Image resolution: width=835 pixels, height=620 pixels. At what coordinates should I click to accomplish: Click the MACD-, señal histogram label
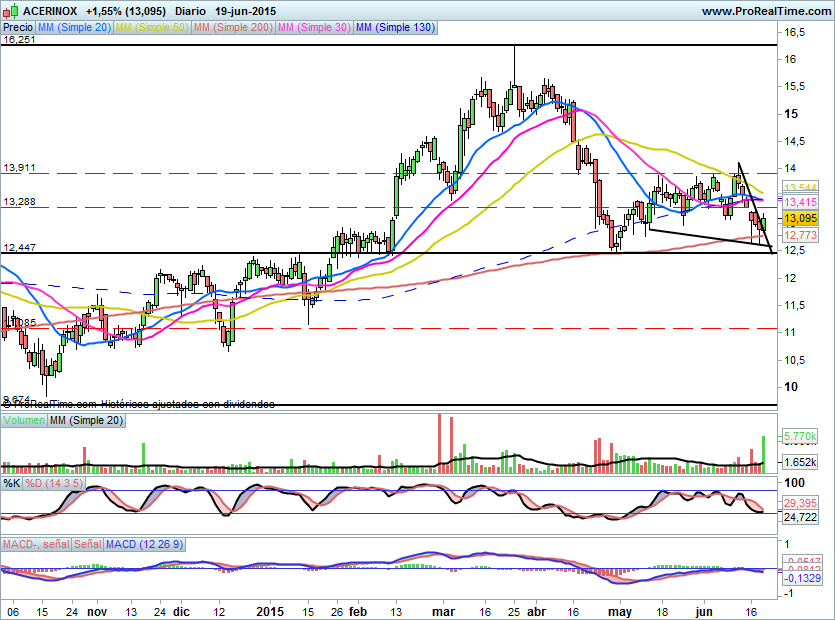coord(35,544)
